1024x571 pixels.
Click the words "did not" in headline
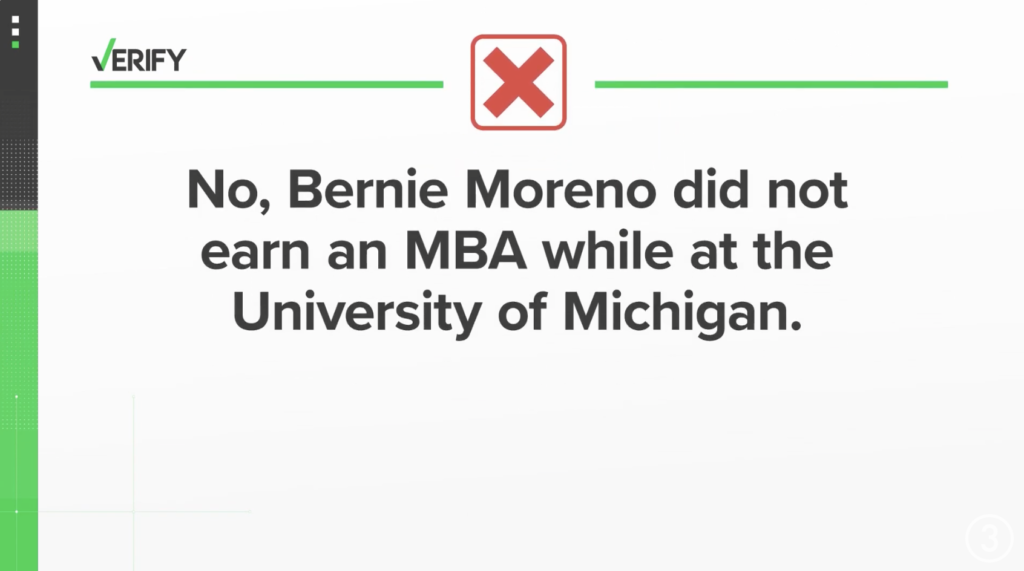[x=760, y=189]
